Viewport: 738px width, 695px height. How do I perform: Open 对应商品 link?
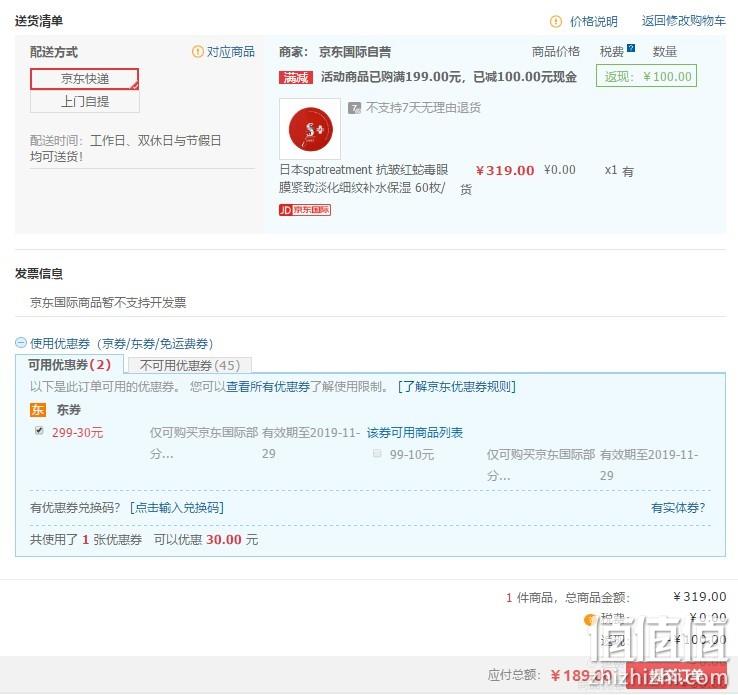pos(231,51)
